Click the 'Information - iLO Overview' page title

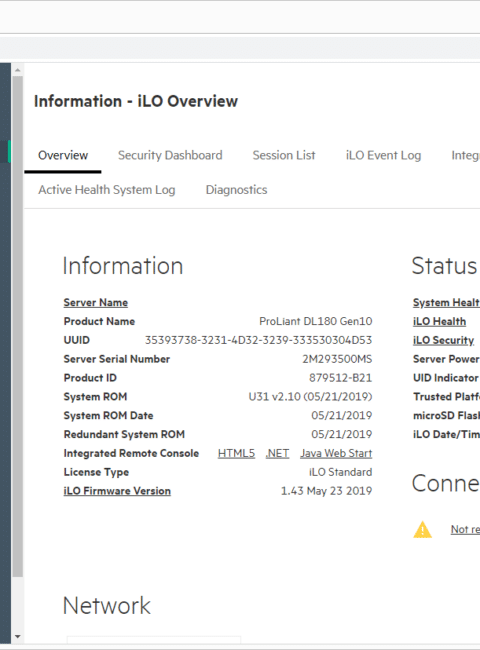click(136, 101)
